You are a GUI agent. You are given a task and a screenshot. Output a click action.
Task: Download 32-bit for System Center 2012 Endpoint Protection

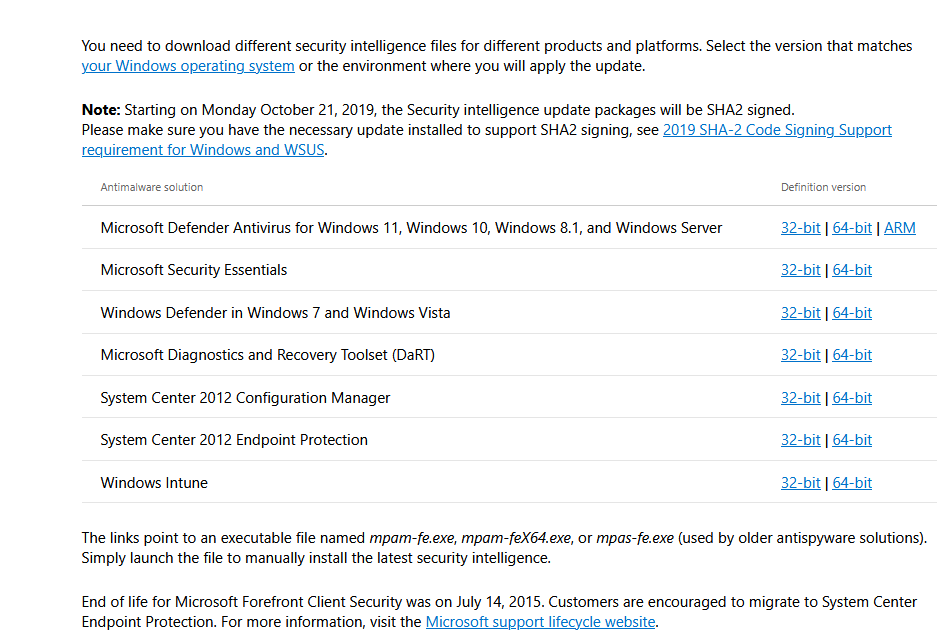pos(800,440)
